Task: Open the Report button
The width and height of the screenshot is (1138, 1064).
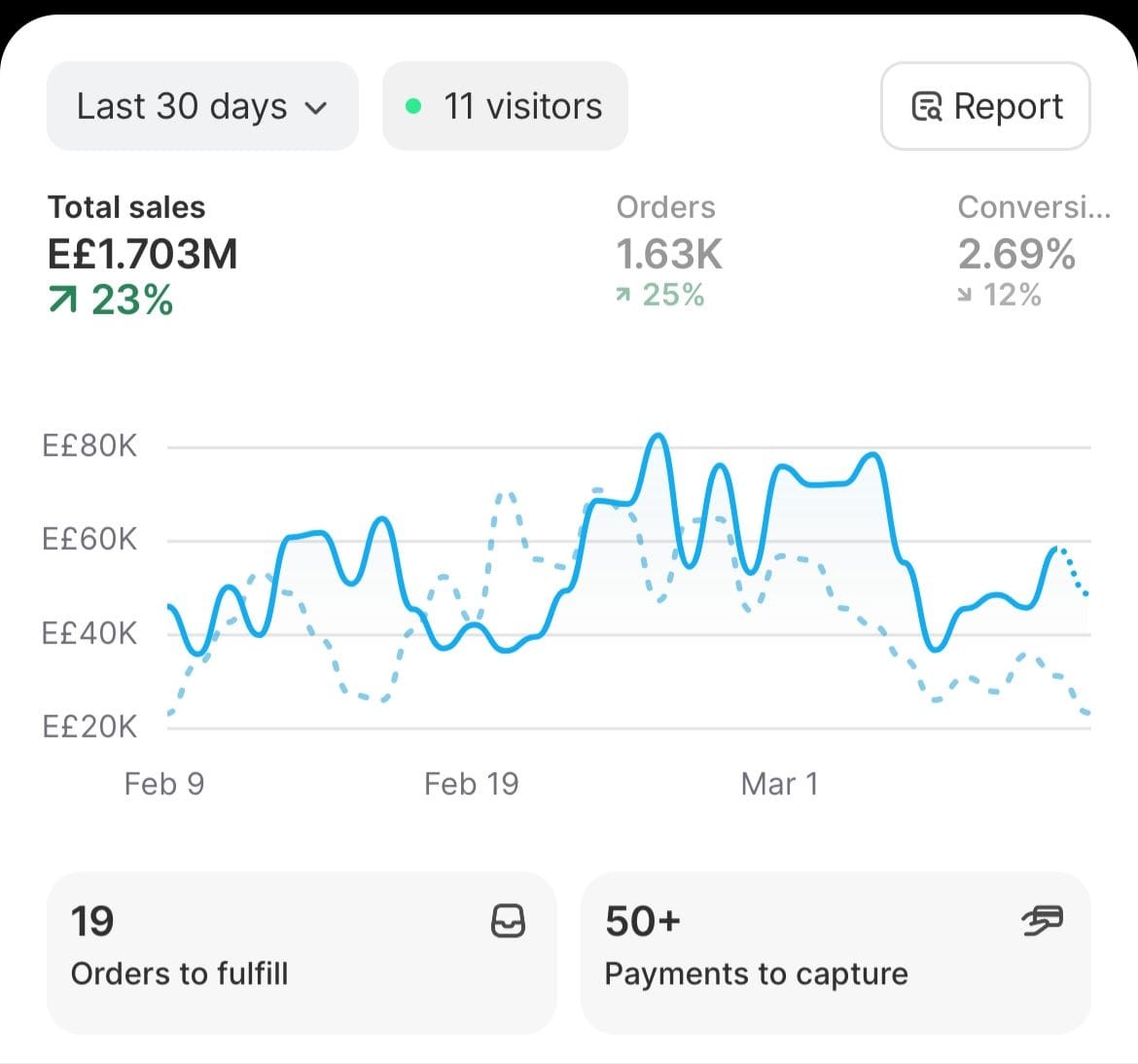Action: coord(985,106)
